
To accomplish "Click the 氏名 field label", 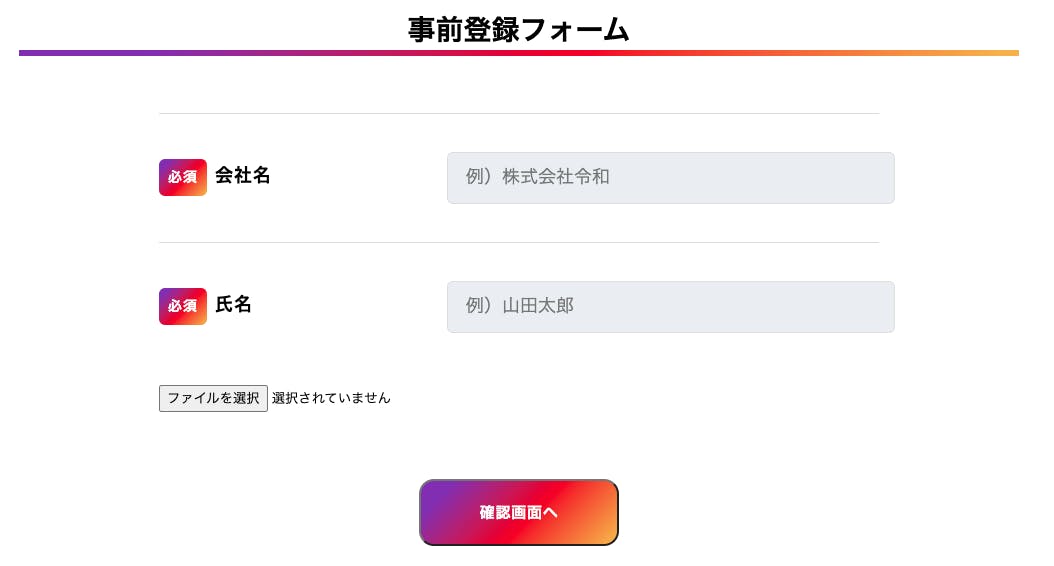I will pos(234,305).
